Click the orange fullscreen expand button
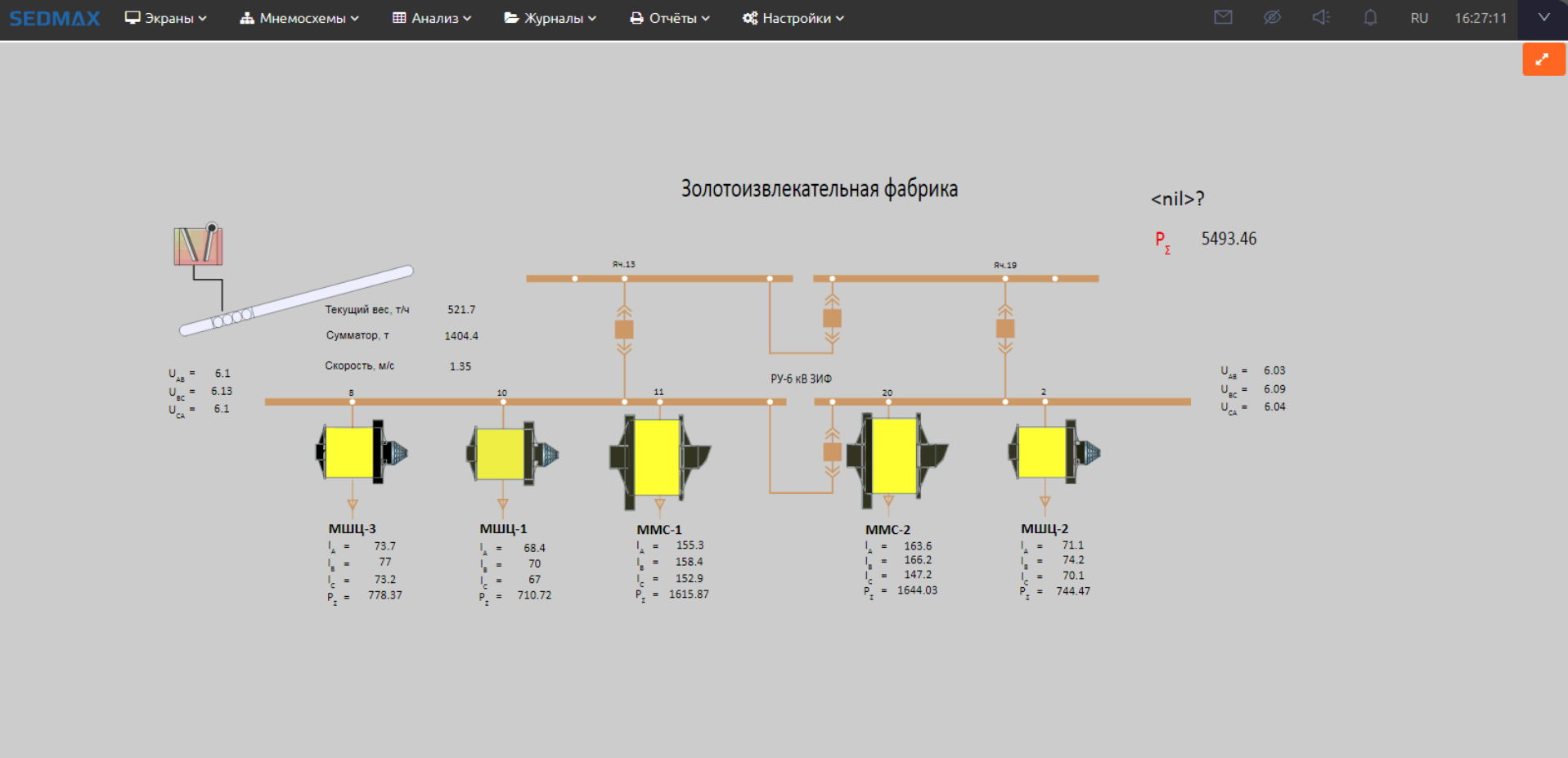The width and height of the screenshot is (1568, 758). click(1543, 60)
